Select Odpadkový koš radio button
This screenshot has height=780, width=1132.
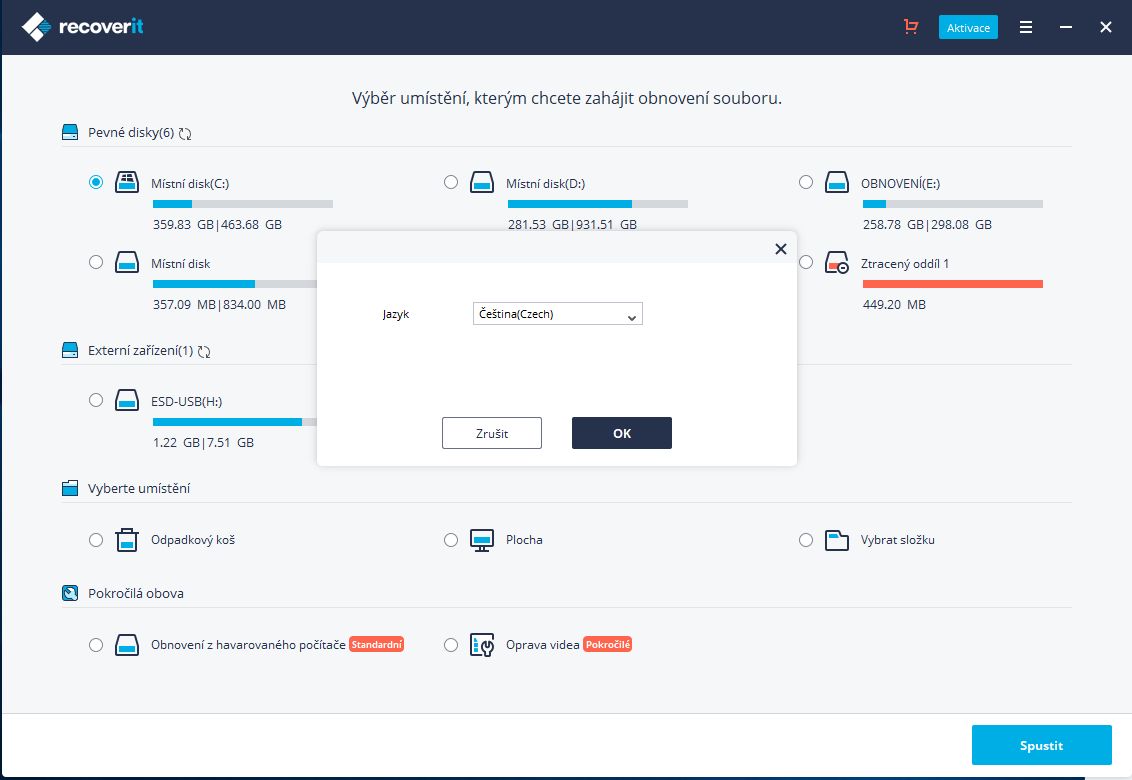pyautogui.click(x=96, y=540)
